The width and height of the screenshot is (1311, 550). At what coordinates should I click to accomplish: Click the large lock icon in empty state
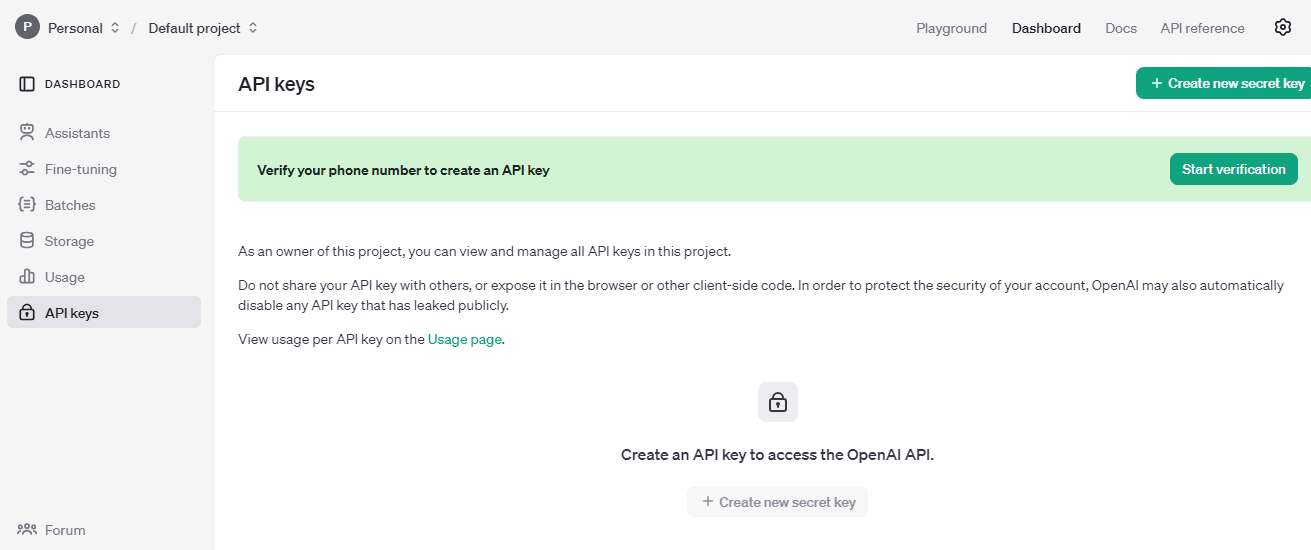click(778, 402)
